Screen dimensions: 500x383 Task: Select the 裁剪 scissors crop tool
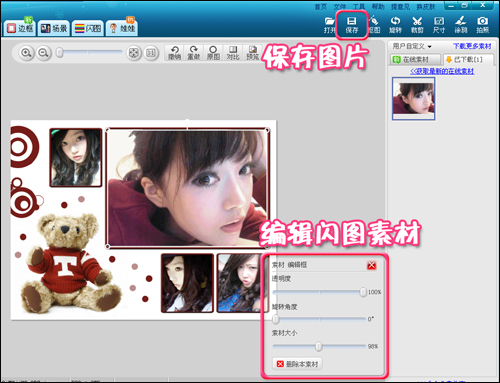tap(417, 25)
